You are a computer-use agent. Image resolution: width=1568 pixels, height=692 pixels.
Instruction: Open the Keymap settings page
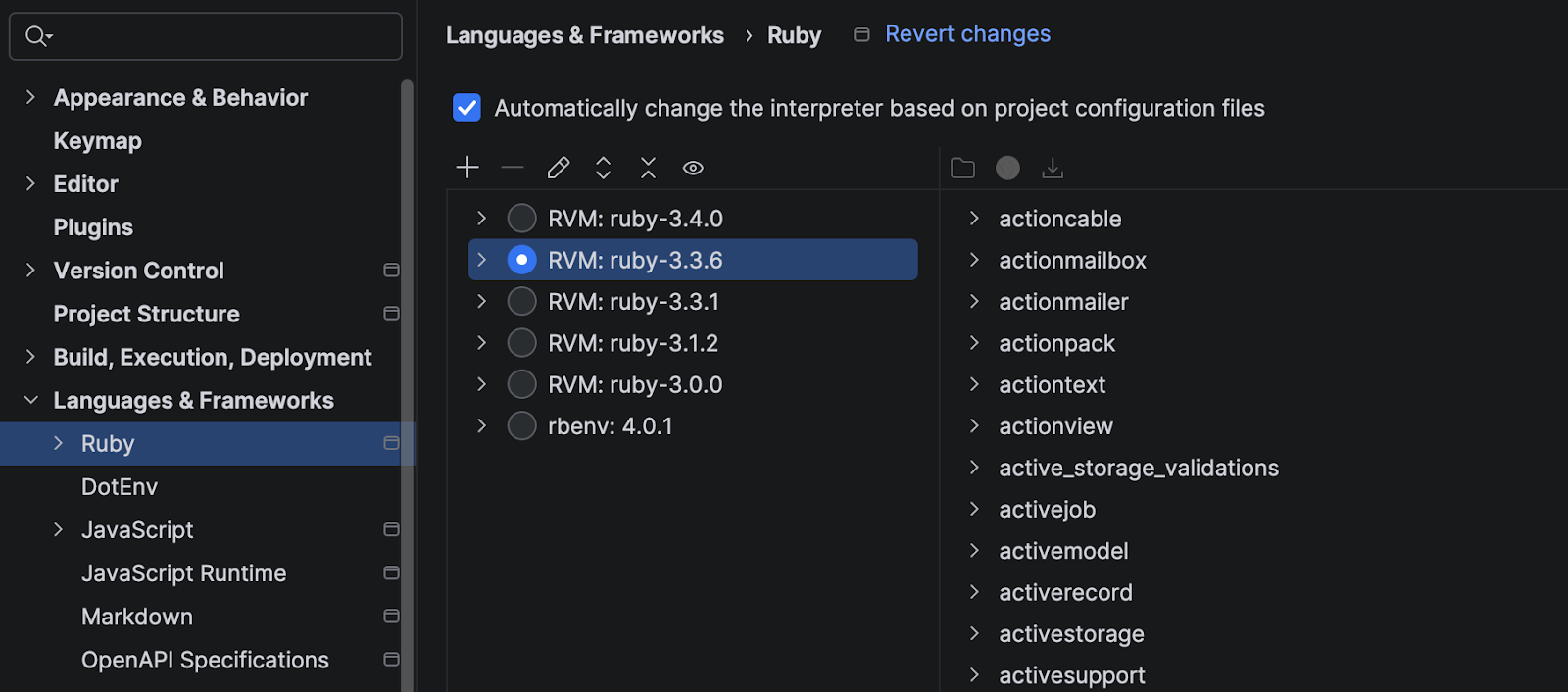(x=97, y=141)
